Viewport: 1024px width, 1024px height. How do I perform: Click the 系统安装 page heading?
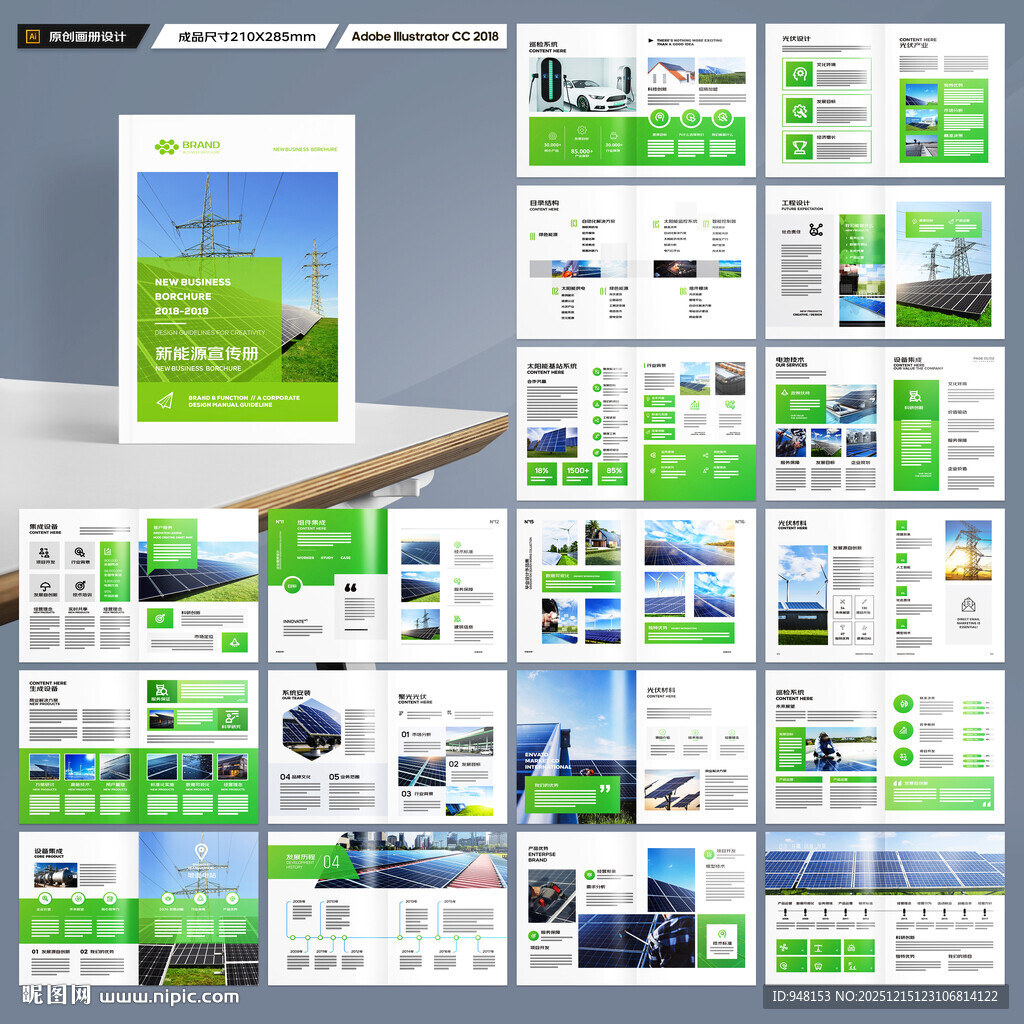click(296, 693)
